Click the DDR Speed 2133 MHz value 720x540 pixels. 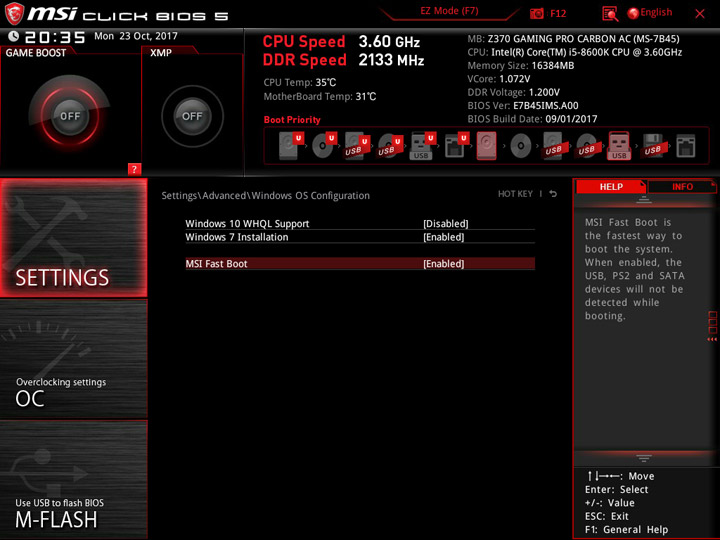point(391,60)
